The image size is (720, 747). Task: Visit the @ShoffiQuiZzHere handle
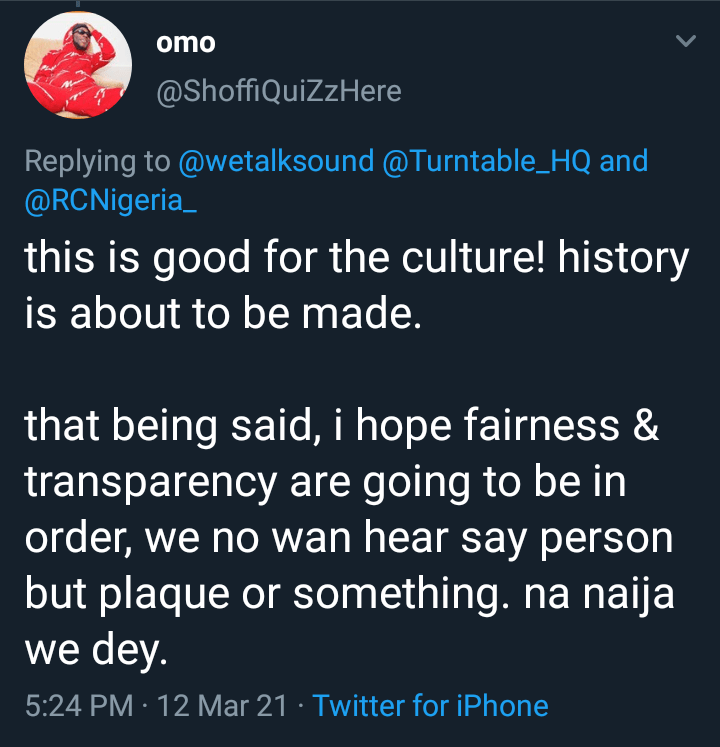[279, 92]
